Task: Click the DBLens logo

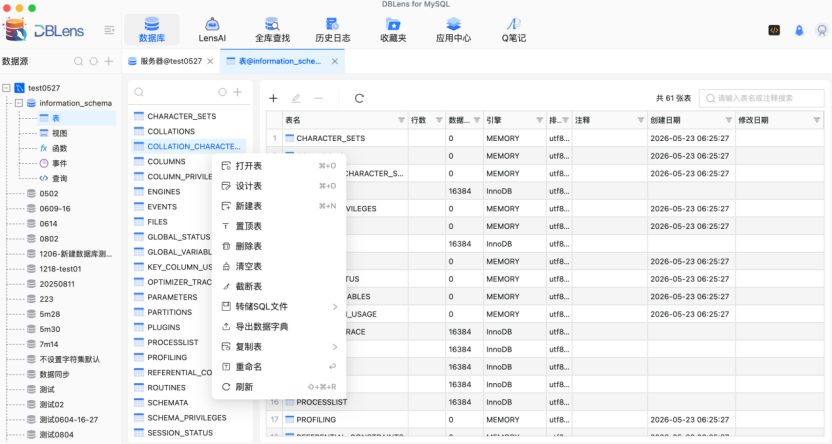Action: (44, 31)
